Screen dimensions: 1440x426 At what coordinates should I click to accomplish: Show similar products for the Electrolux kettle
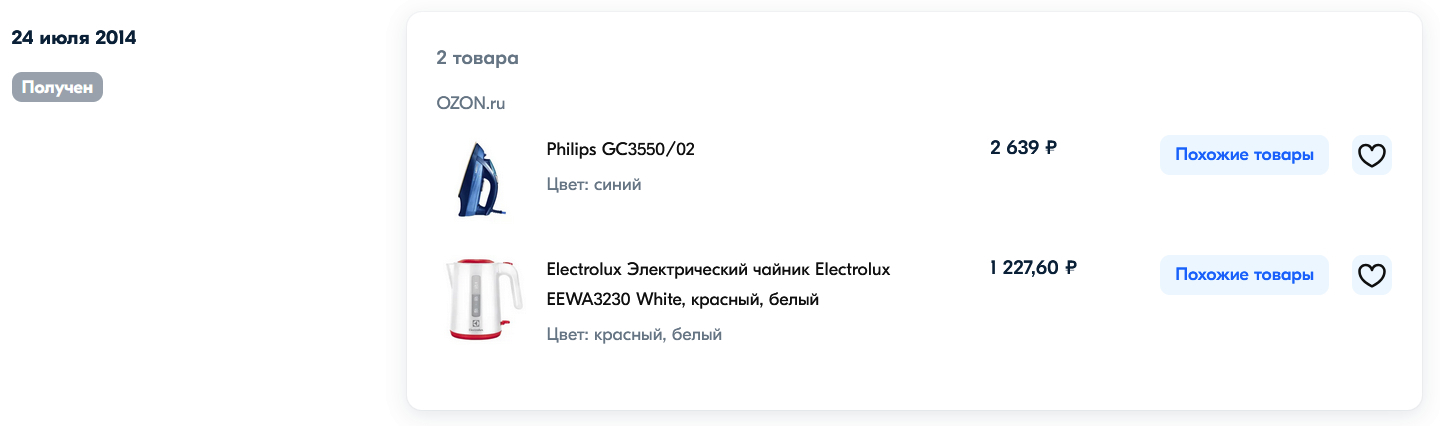(x=1244, y=275)
